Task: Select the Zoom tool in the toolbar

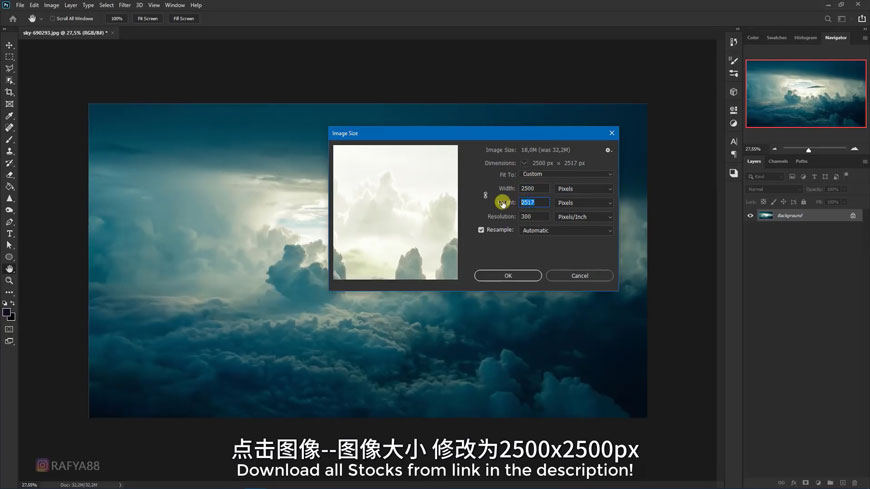Action: pyautogui.click(x=10, y=280)
